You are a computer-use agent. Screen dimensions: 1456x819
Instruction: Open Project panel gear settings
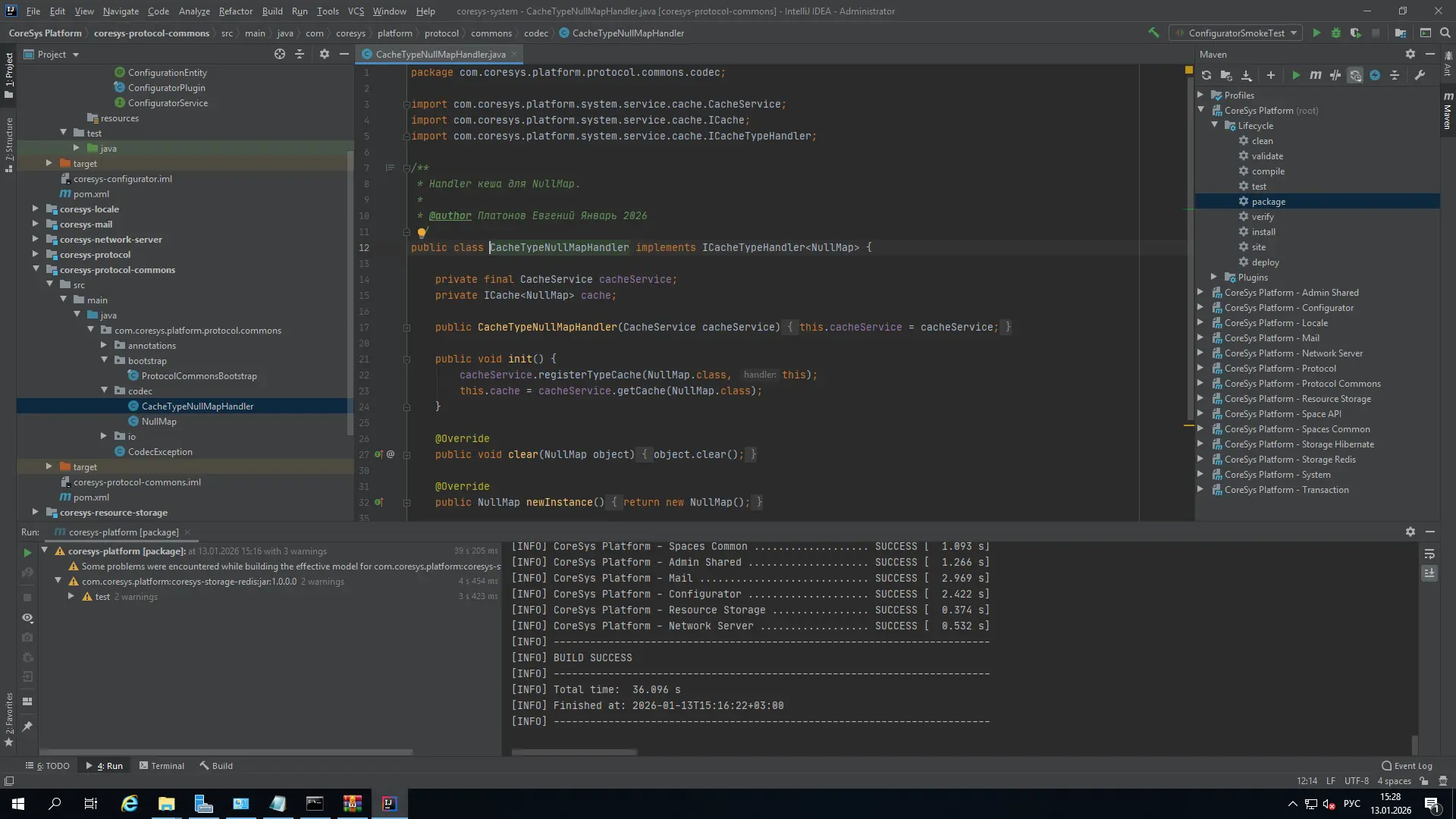coord(325,54)
